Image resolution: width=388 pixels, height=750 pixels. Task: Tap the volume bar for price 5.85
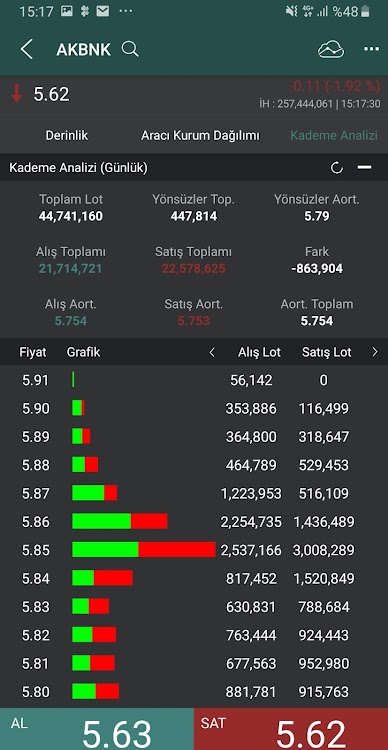coord(144,550)
